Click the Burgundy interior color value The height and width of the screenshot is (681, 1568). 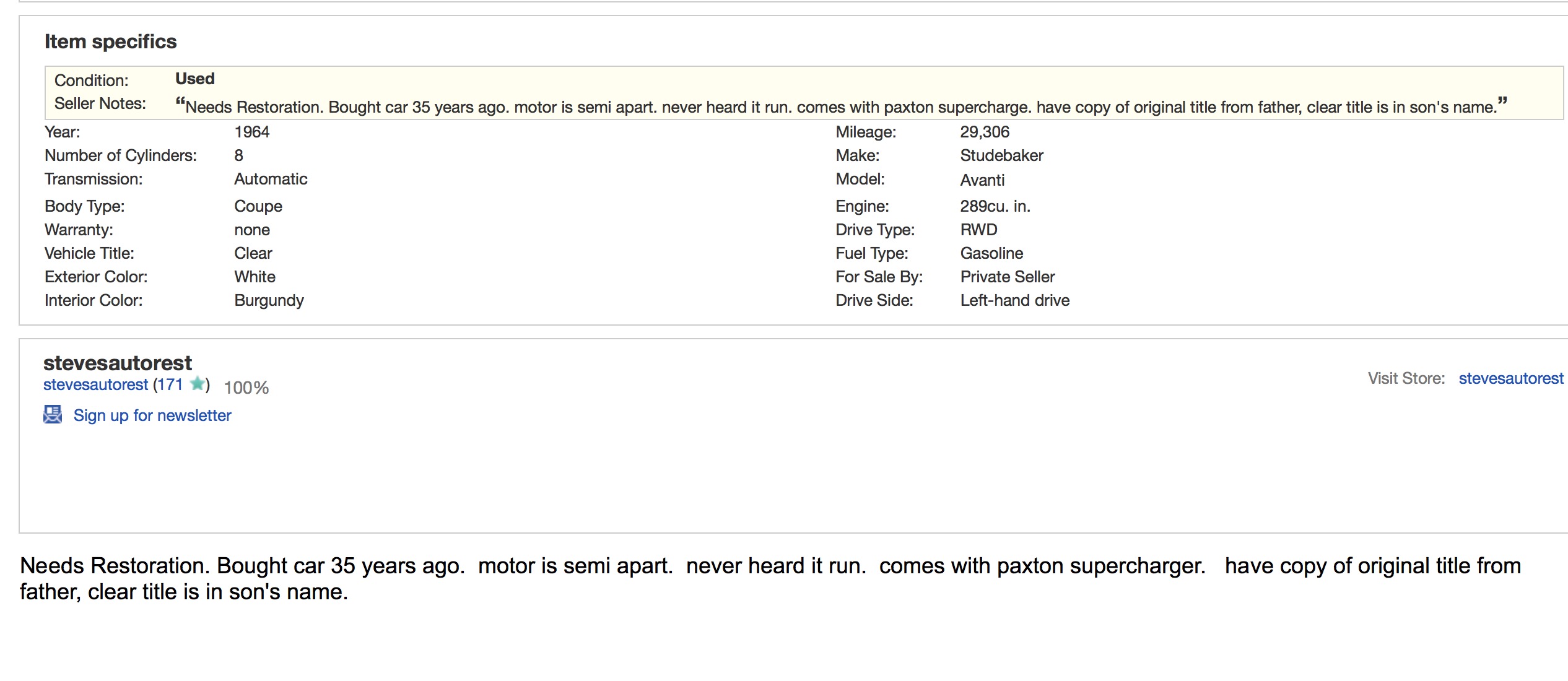[269, 300]
